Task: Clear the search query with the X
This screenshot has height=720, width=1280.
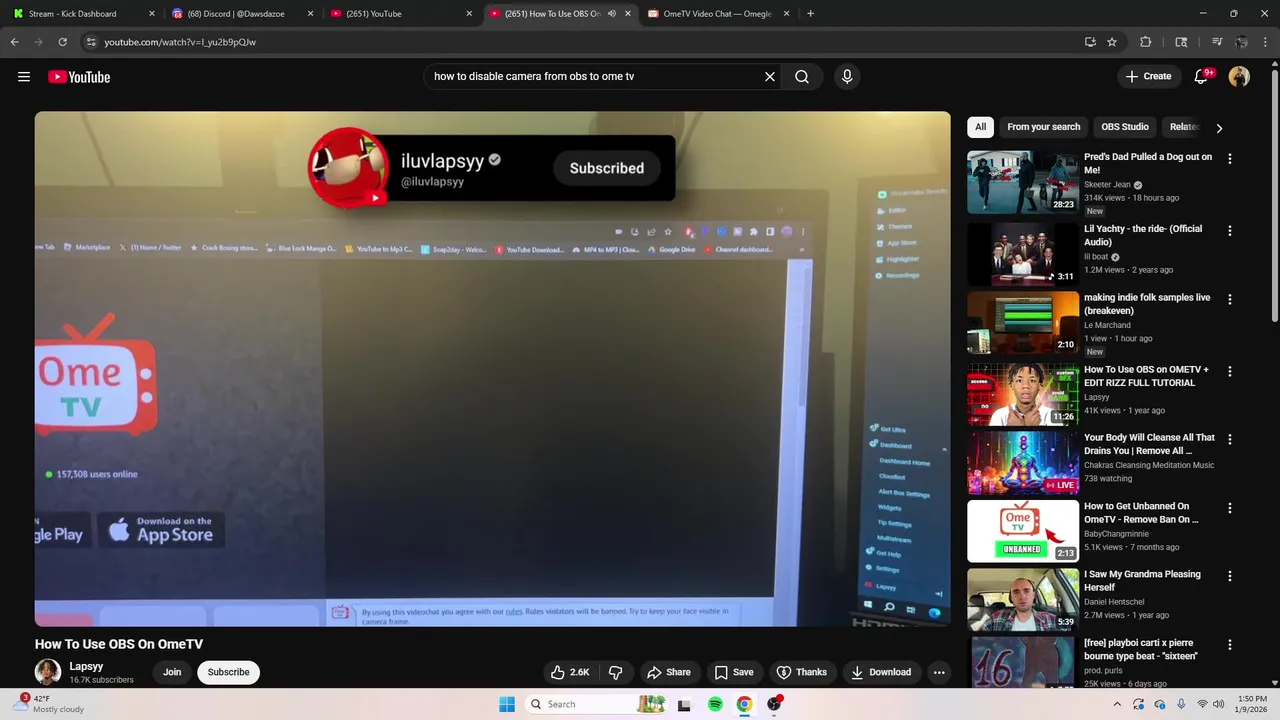Action: click(770, 76)
